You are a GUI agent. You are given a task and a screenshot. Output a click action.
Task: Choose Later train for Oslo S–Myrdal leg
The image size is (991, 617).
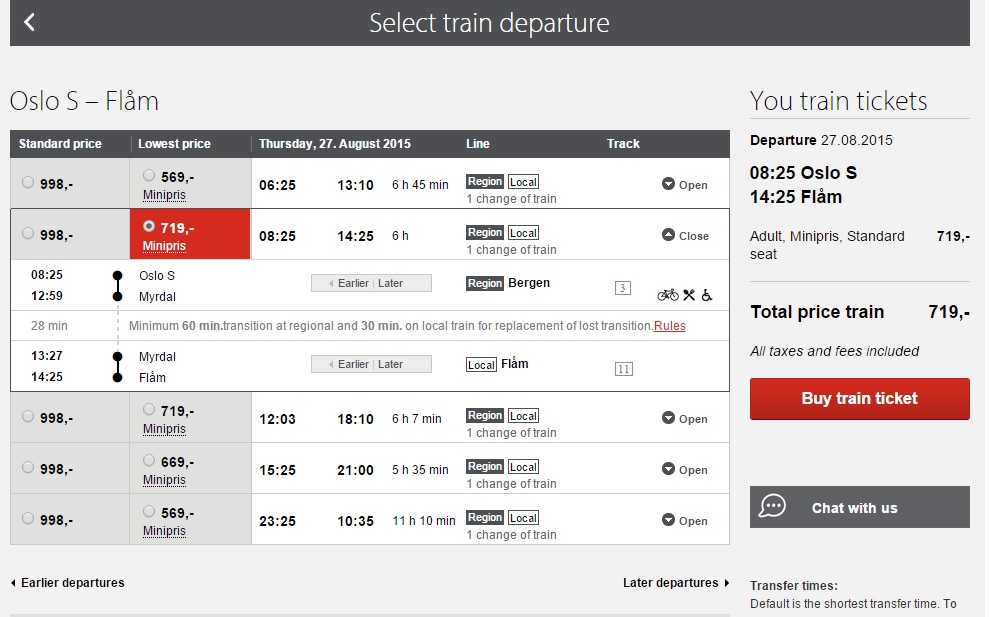(391, 283)
